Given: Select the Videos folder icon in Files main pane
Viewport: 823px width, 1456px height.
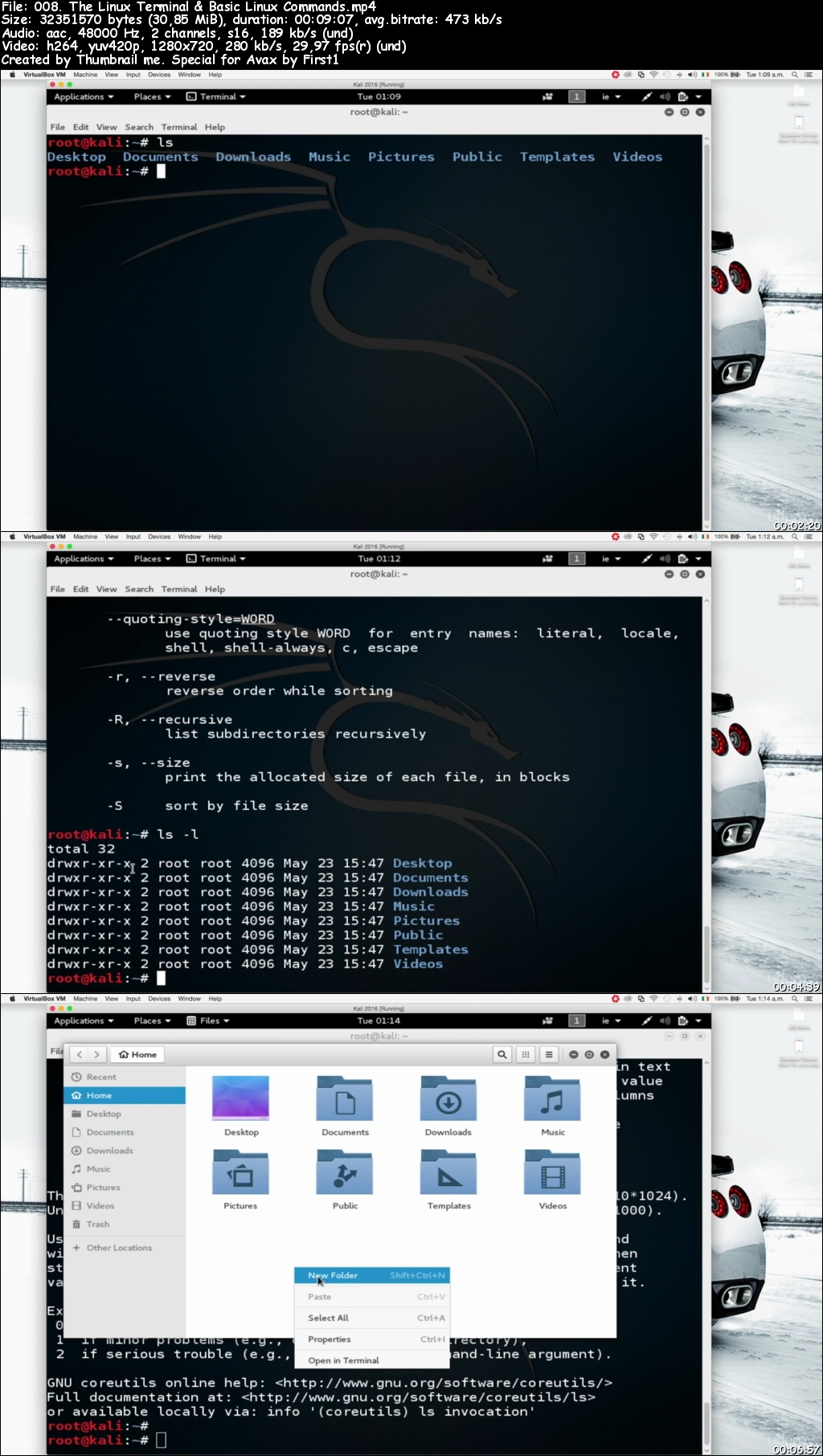Looking at the screenshot, I should click(552, 1172).
